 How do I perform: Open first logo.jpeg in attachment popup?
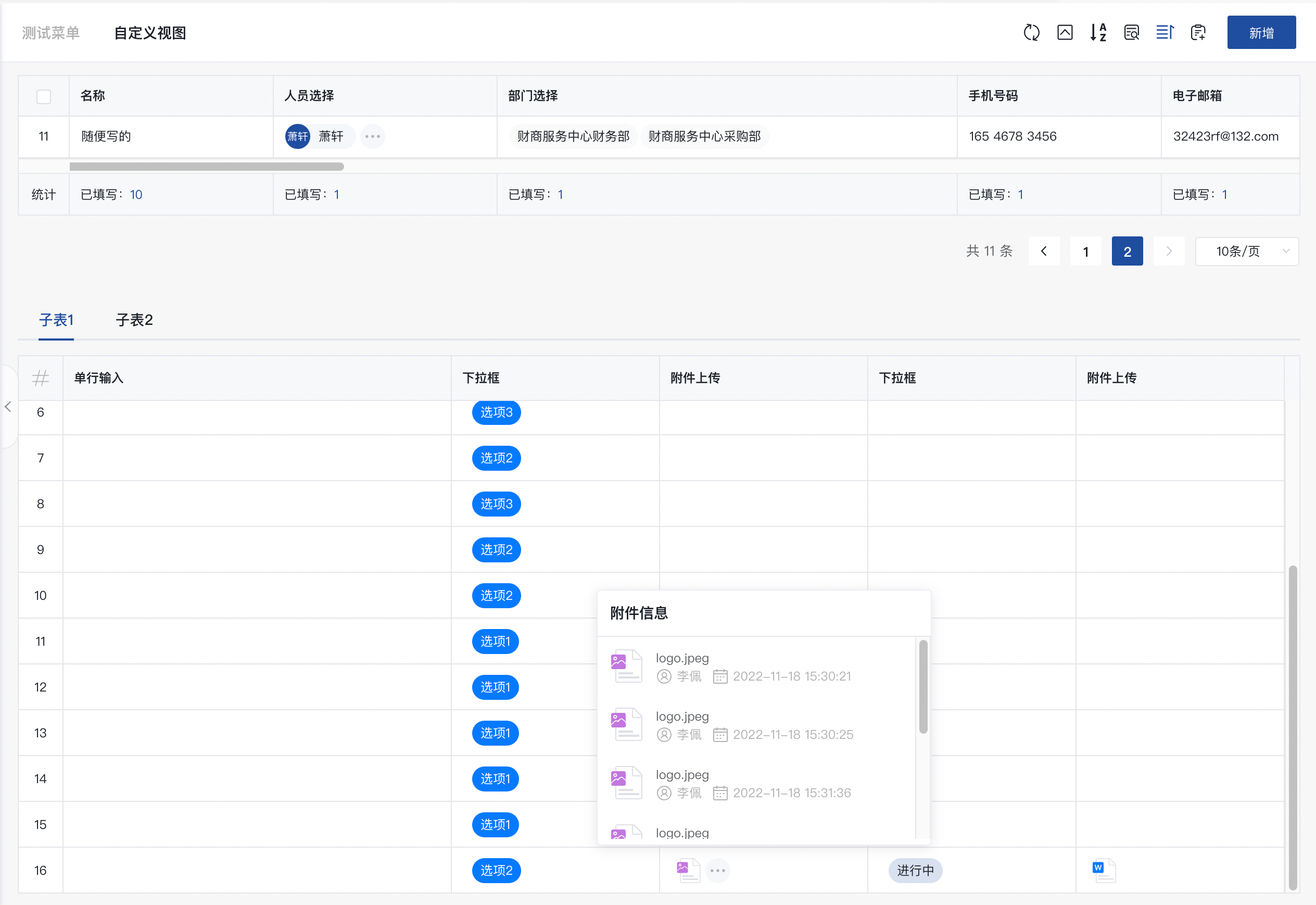(682, 658)
